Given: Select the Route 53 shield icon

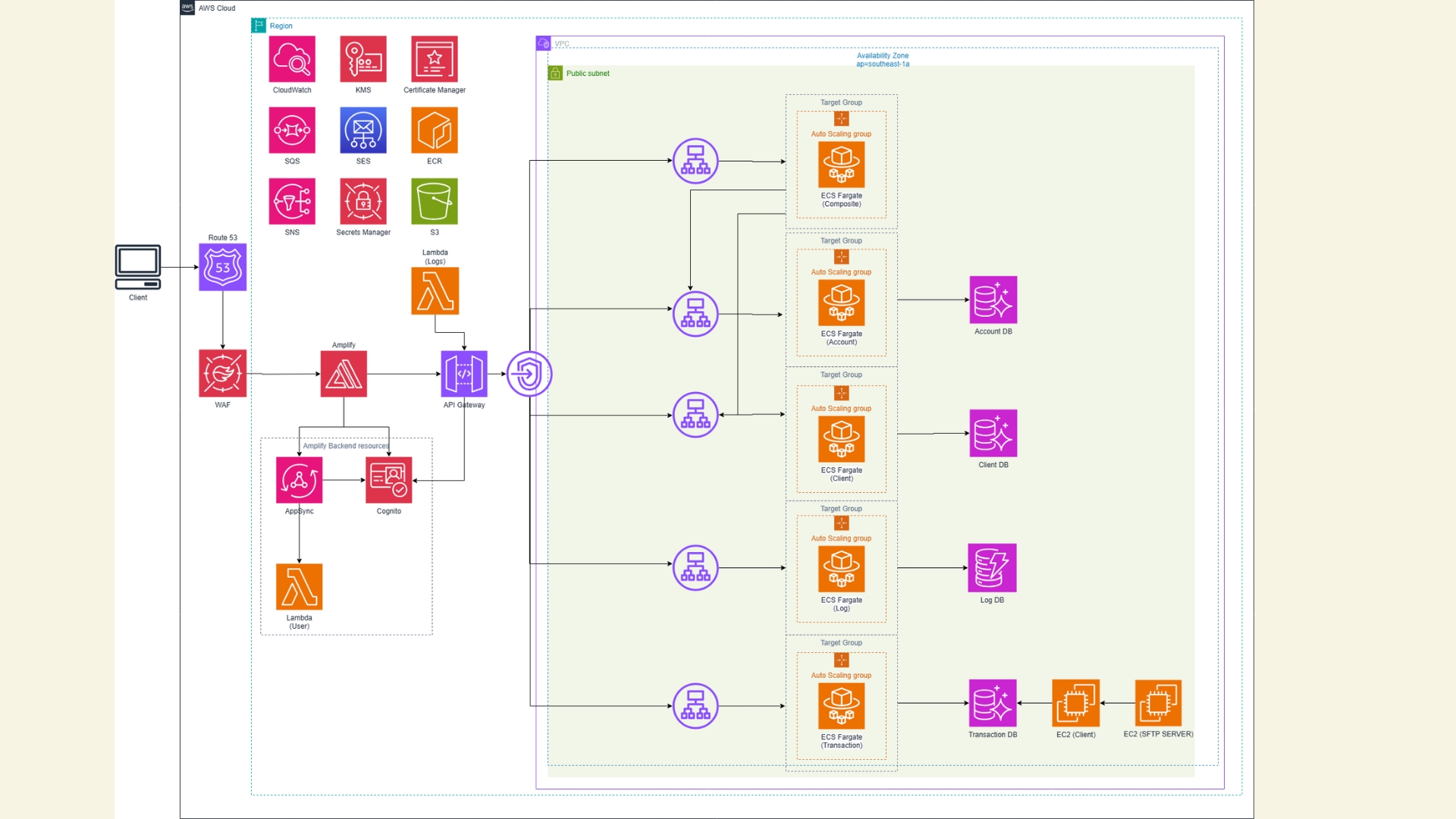Looking at the screenshot, I should click(223, 267).
